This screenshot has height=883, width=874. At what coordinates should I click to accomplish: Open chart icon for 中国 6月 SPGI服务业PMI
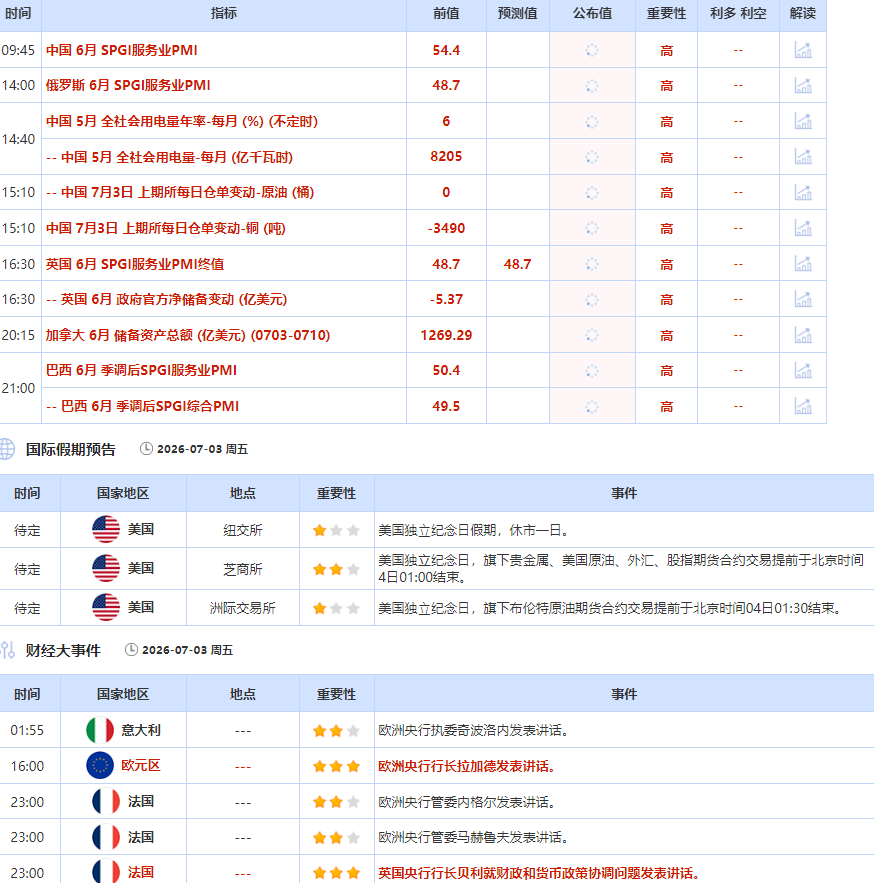click(802, 50)
